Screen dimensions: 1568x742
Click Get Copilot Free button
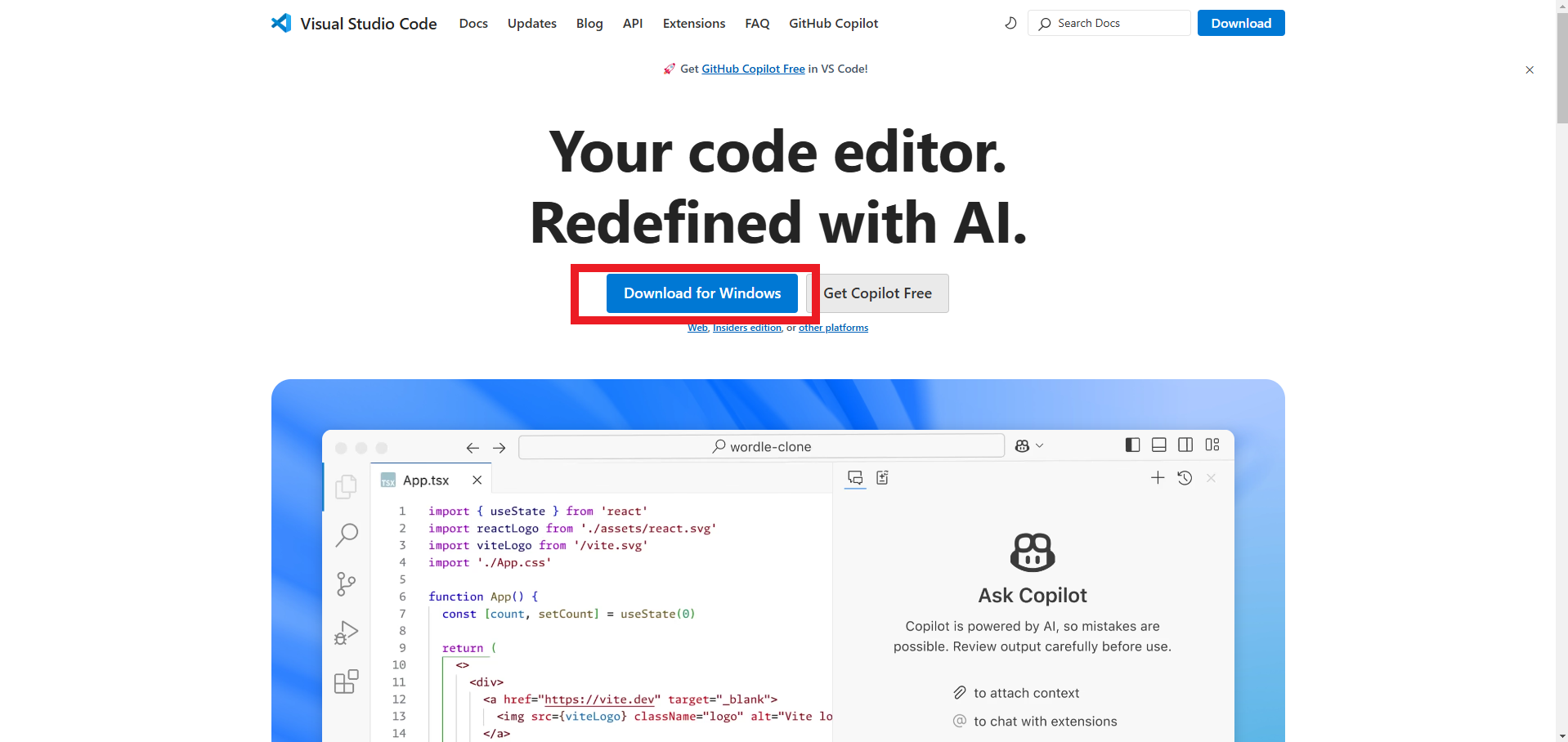tap(877, 293)
